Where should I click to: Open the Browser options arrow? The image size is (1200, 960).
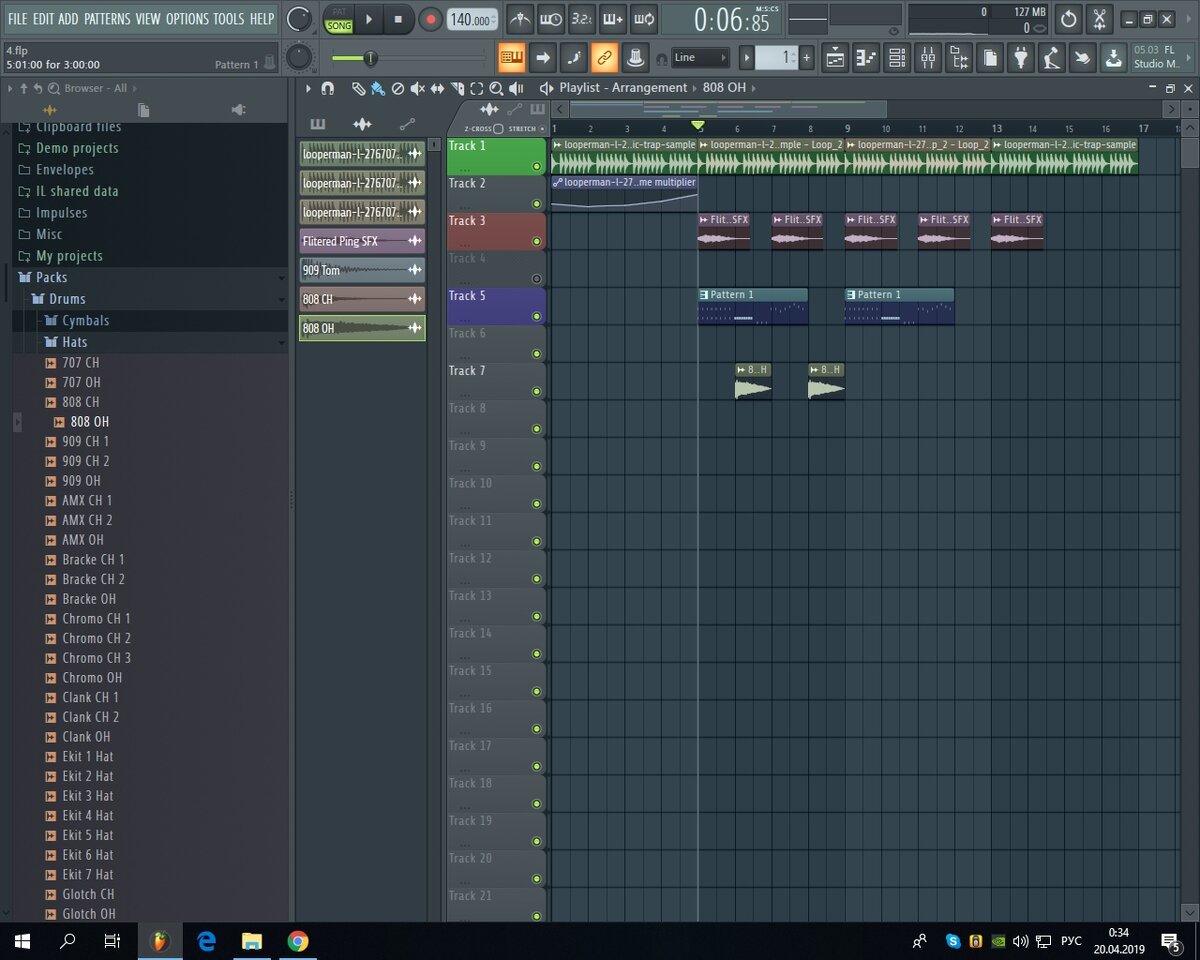pyautogui.click(x=9, y=88)
